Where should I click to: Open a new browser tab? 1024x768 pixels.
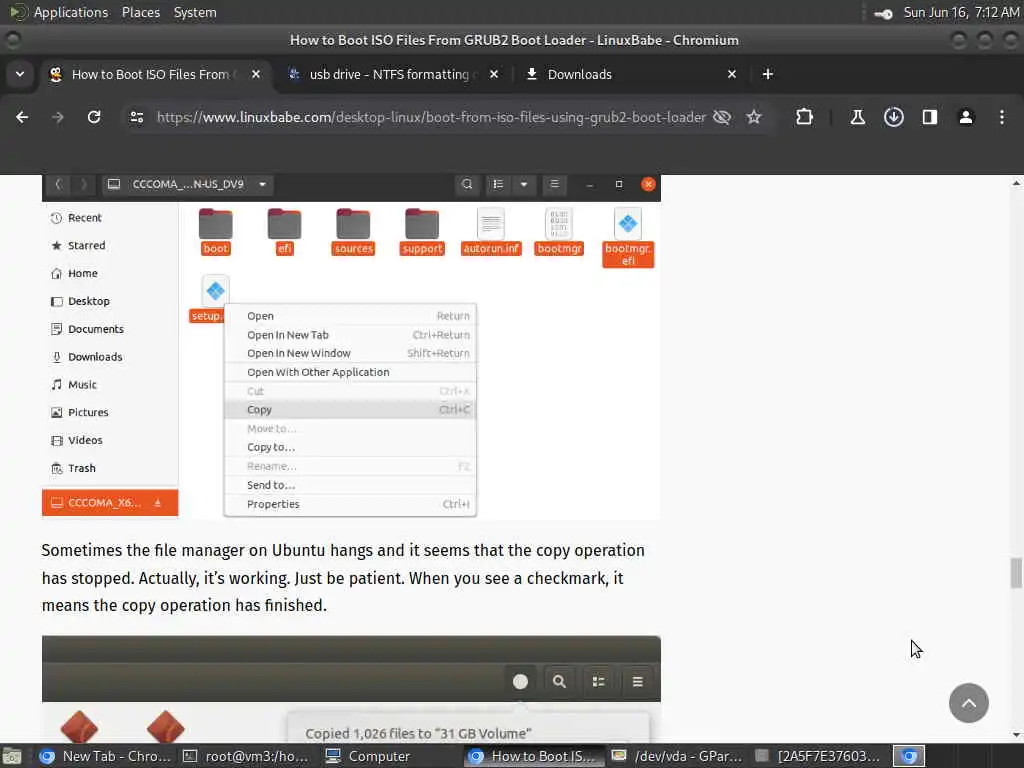coord(768,74)
